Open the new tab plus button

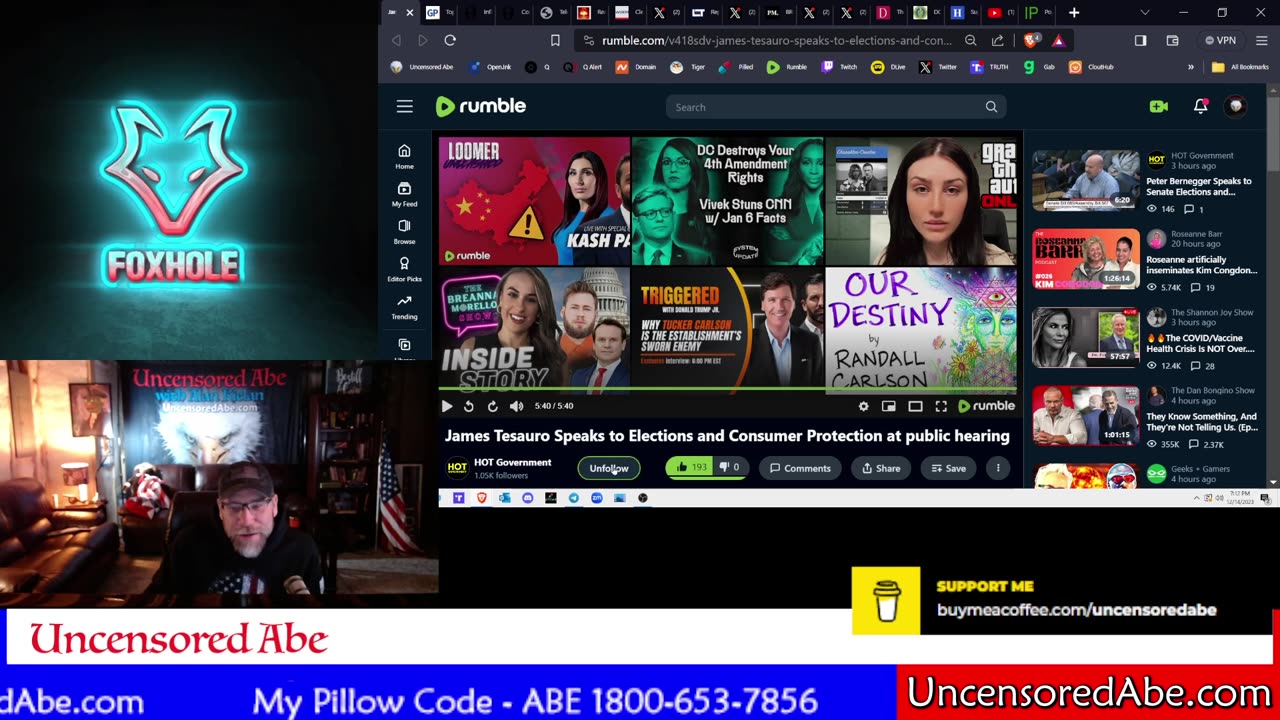[x=1074, y=13]
